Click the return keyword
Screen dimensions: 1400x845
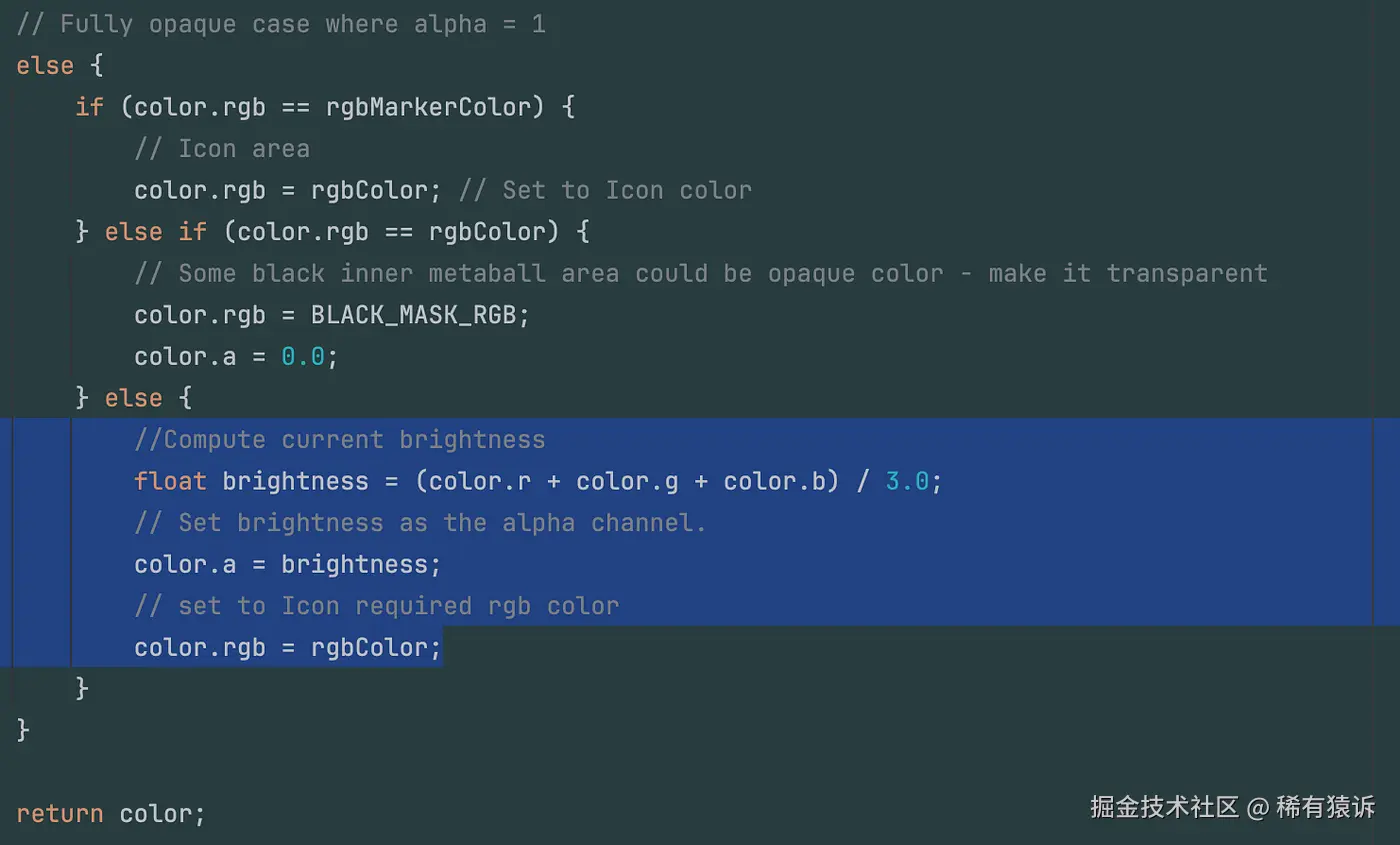[x=59, y=814]
